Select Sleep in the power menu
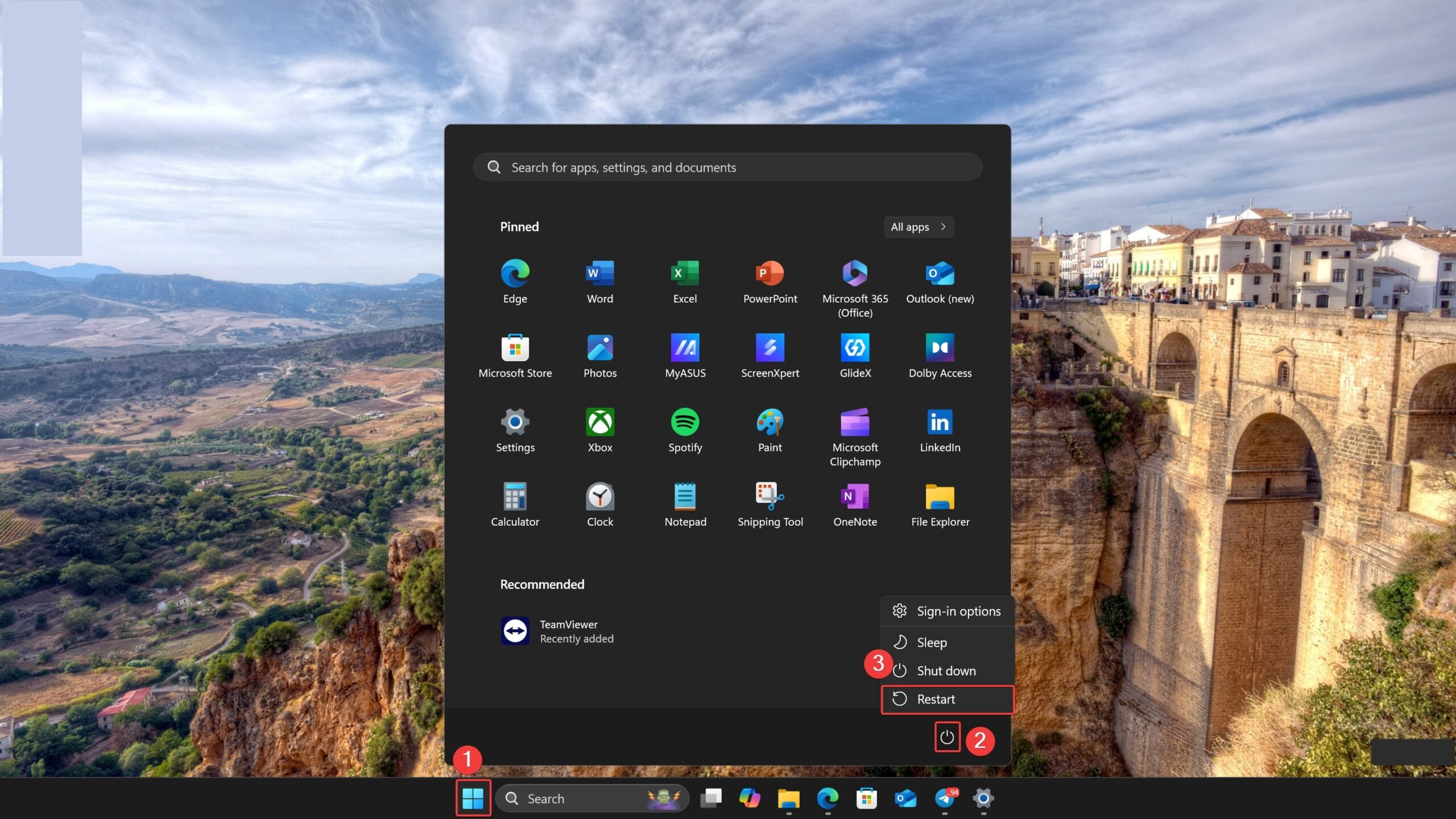 tap(948, 643)
